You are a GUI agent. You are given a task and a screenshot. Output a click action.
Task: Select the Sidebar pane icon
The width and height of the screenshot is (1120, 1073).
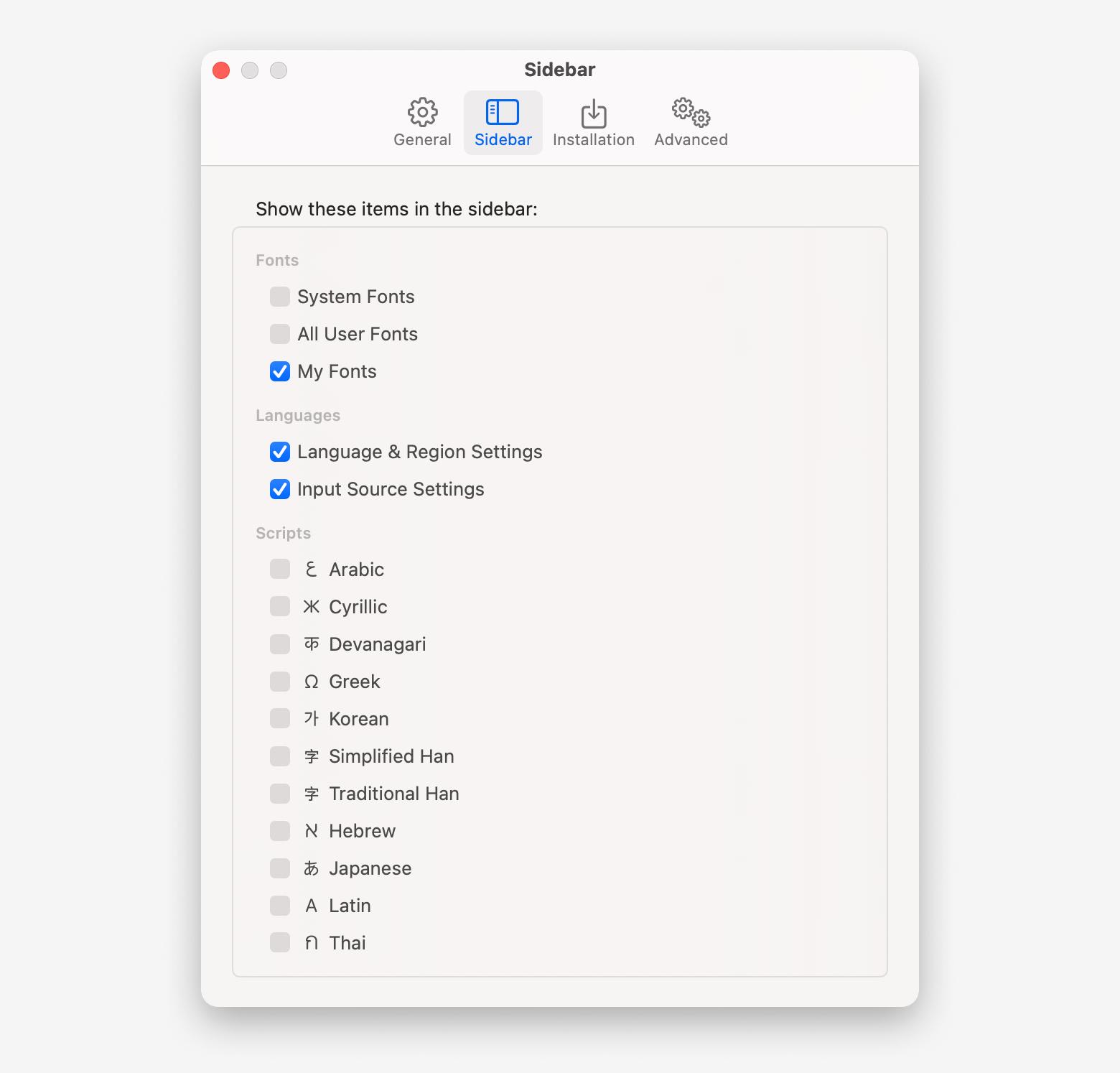[503, 112]
